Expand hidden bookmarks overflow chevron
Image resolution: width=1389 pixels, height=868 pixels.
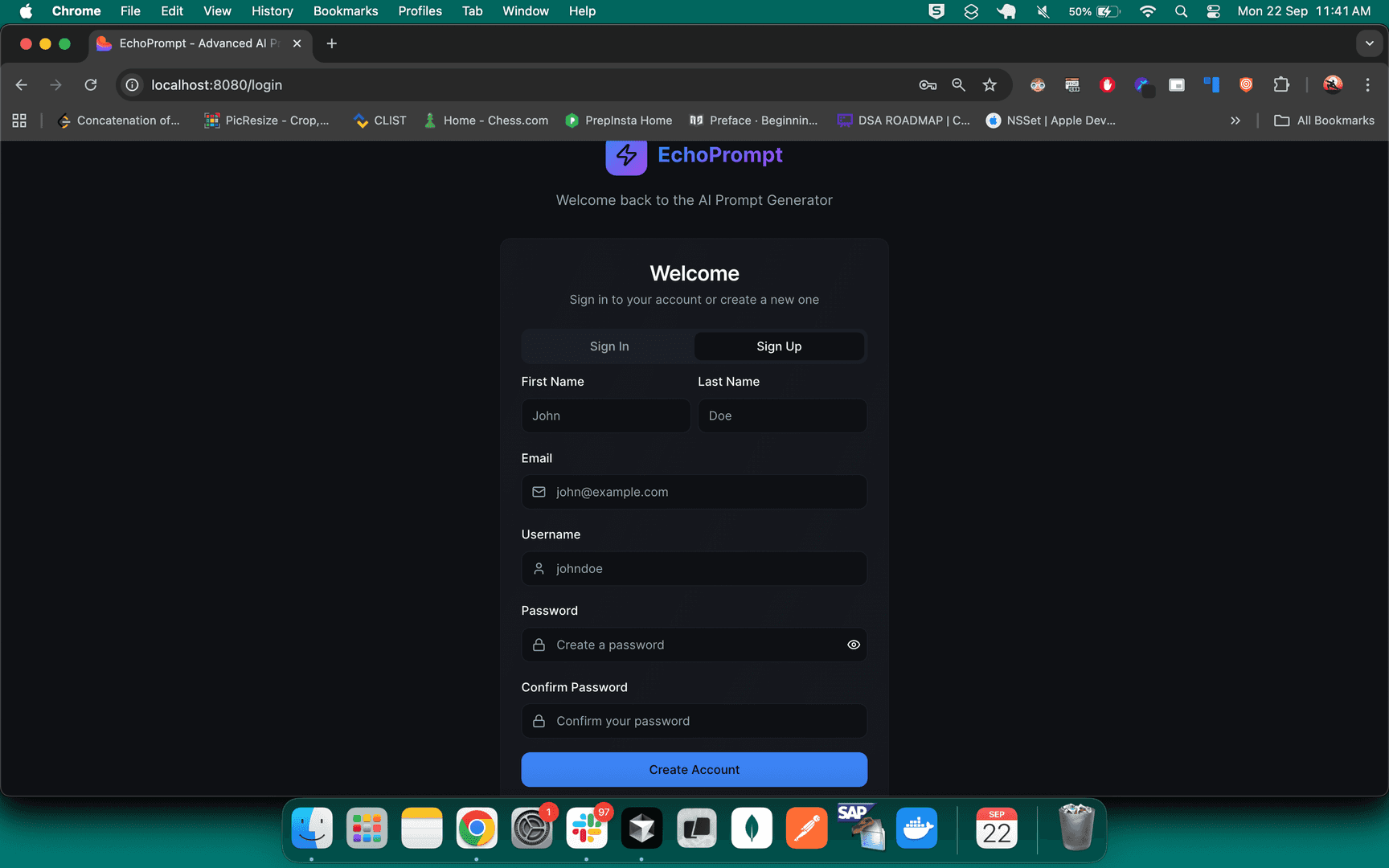[1235, 121]
